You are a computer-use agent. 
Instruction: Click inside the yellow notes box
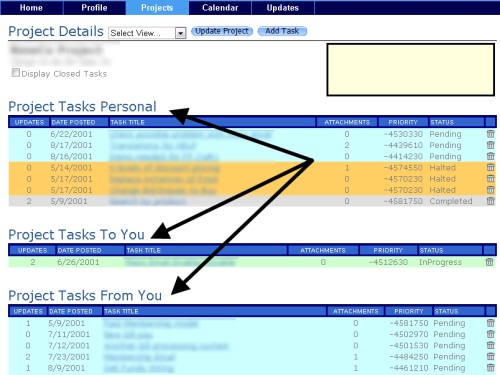410,69
